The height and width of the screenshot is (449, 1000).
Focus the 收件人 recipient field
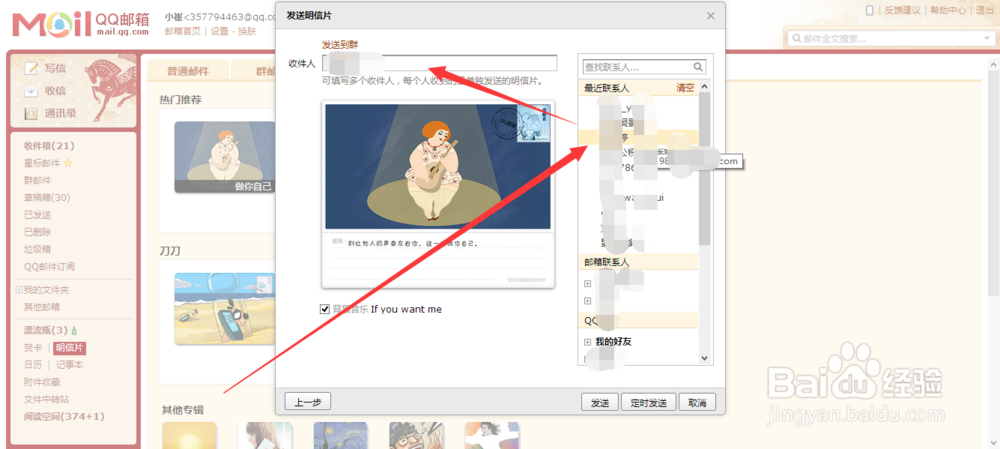click(x=439, y=63)
